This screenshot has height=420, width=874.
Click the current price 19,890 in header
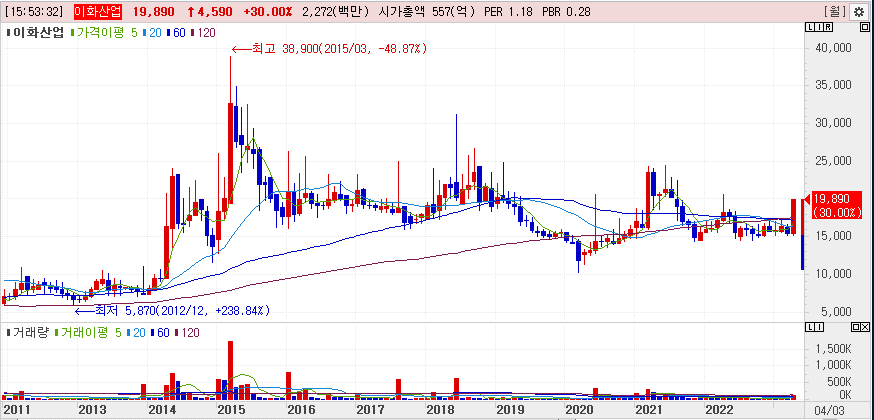[153, 12]
